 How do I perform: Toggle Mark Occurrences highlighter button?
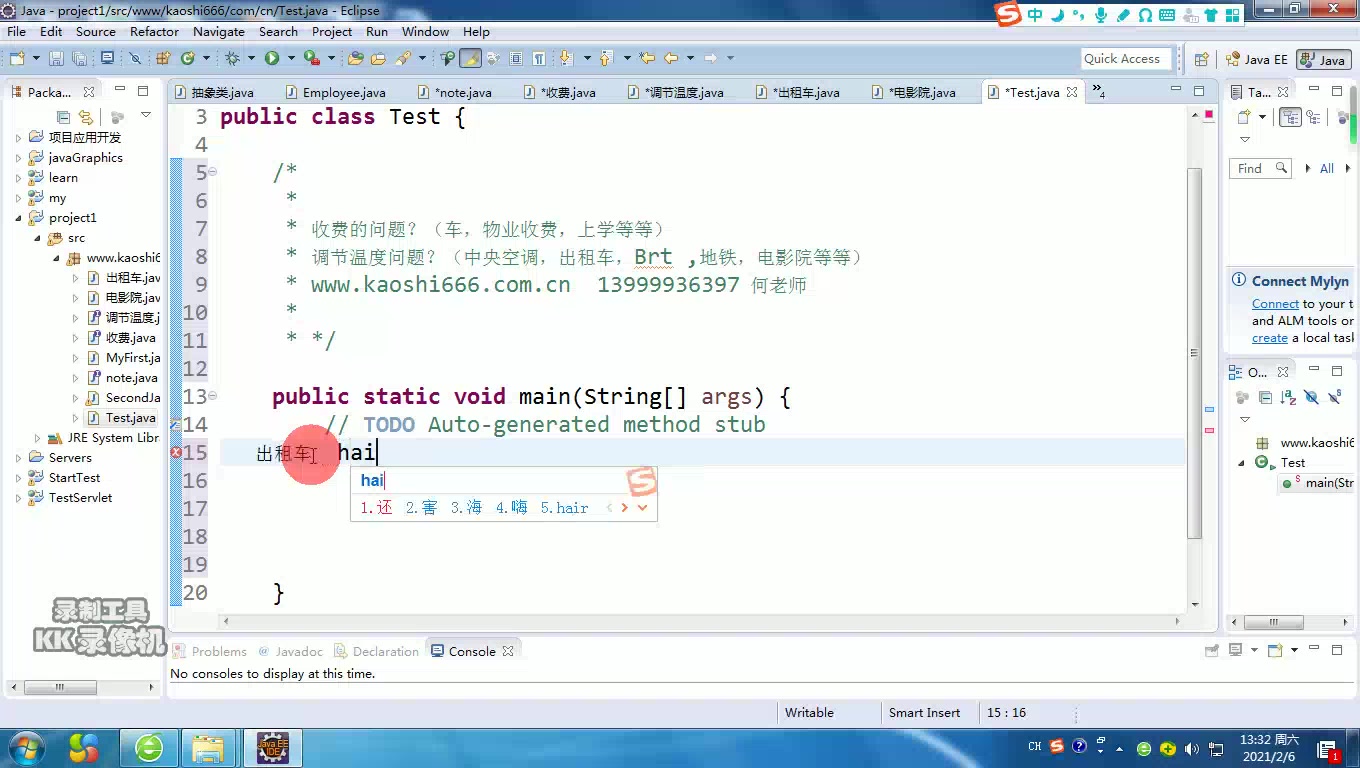[471, 59]
